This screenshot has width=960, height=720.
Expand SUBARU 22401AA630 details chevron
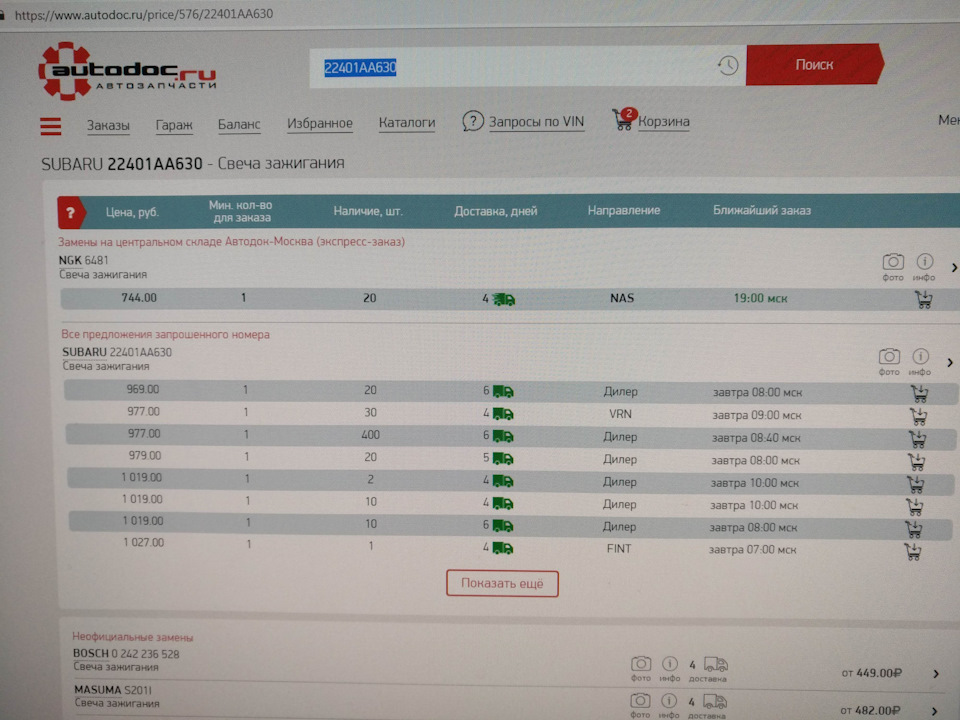point(950,362)
